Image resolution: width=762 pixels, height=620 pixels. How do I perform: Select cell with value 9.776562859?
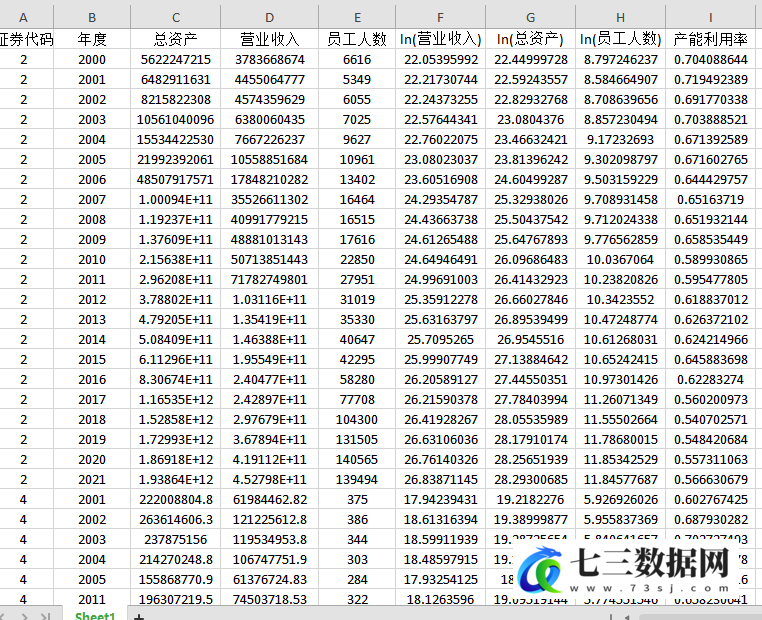click(621, 239)
